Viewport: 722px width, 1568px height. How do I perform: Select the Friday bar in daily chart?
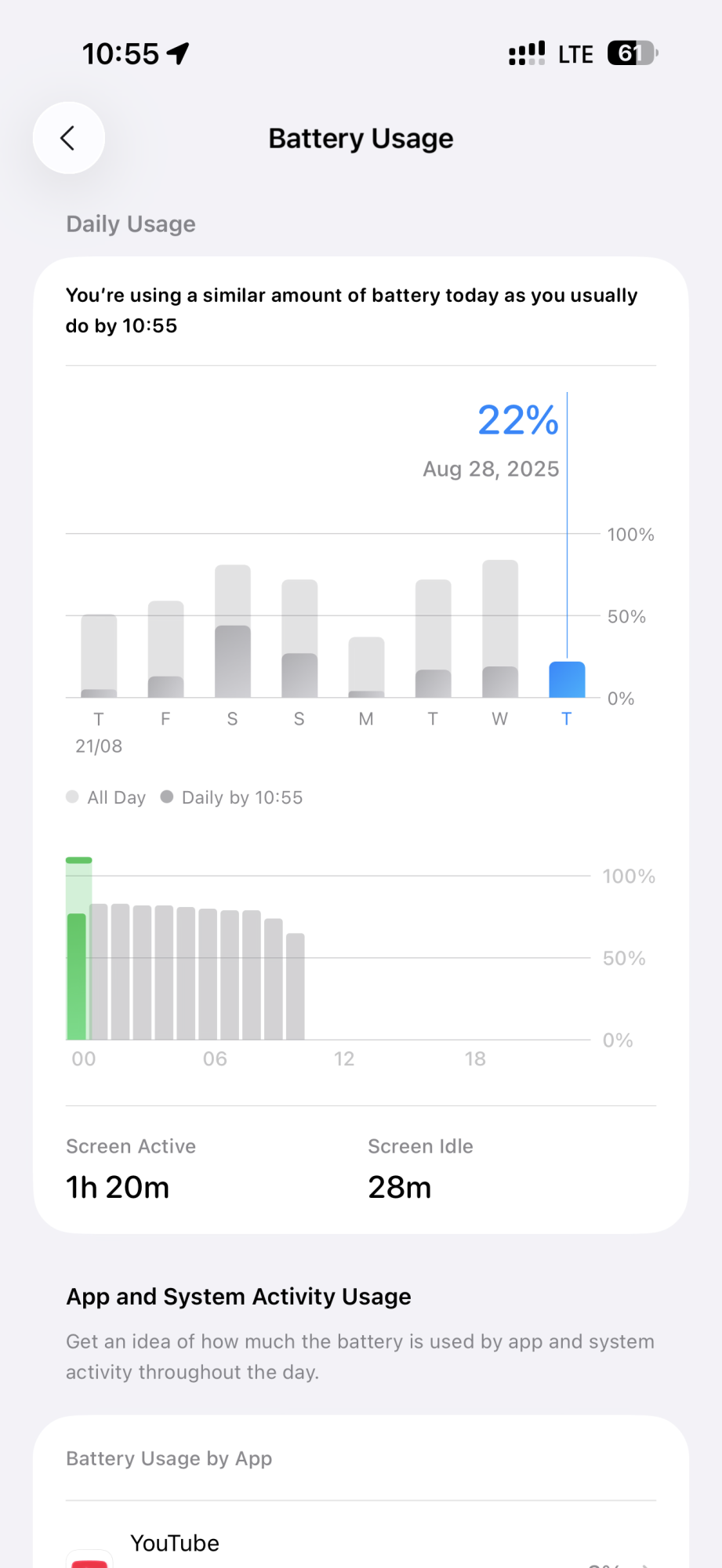pos(165,649)
